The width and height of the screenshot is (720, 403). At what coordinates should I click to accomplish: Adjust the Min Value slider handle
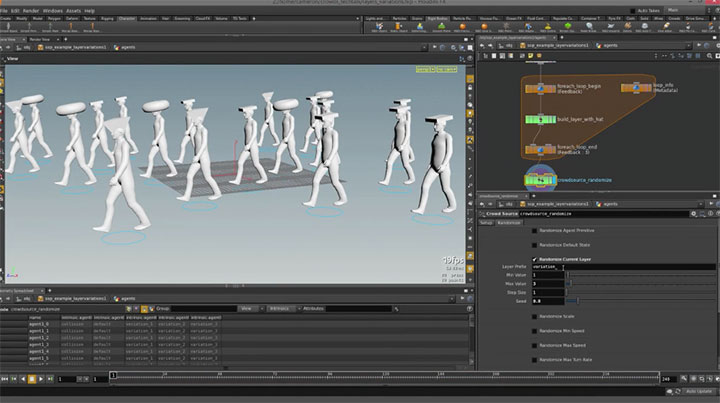coord(568,275)
